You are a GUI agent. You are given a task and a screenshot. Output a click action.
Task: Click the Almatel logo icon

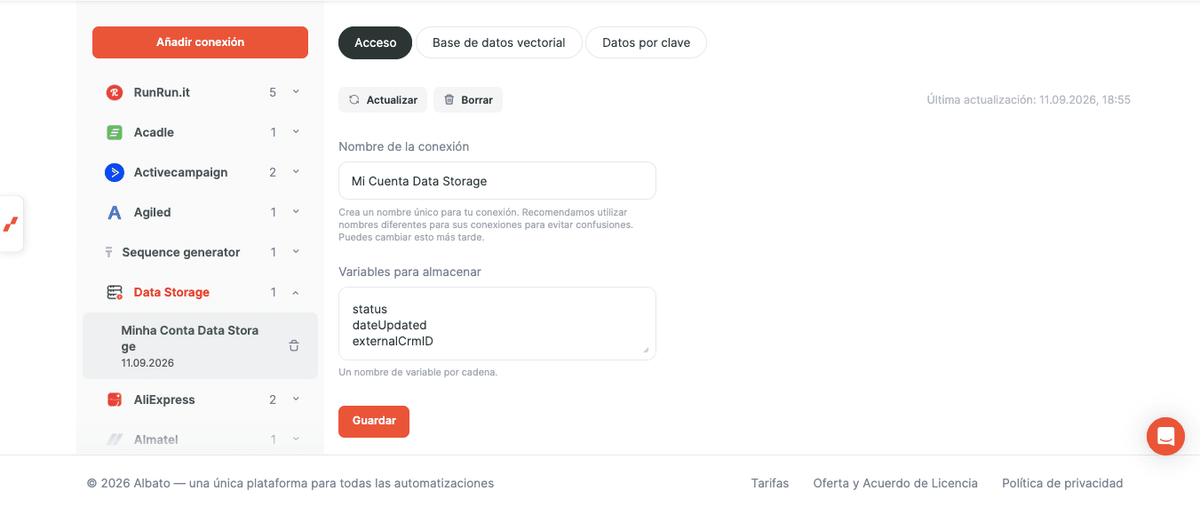pyautogui.click(x=114, y=439)
